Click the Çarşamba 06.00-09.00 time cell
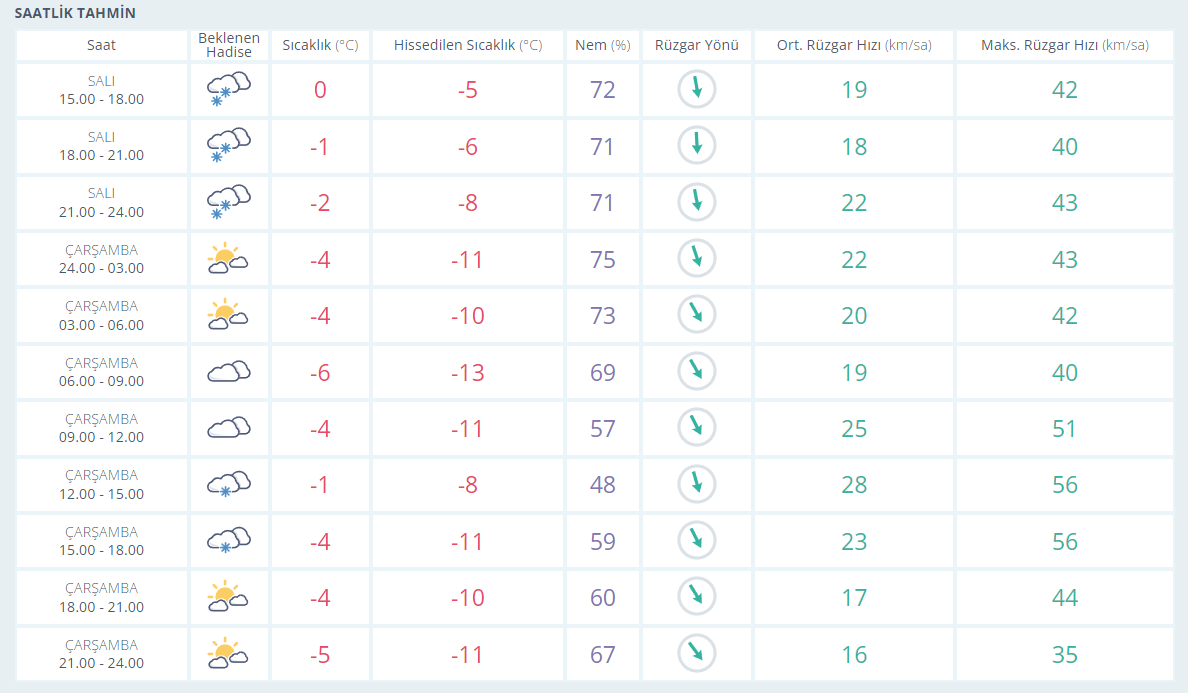 [x=101, y=372]
